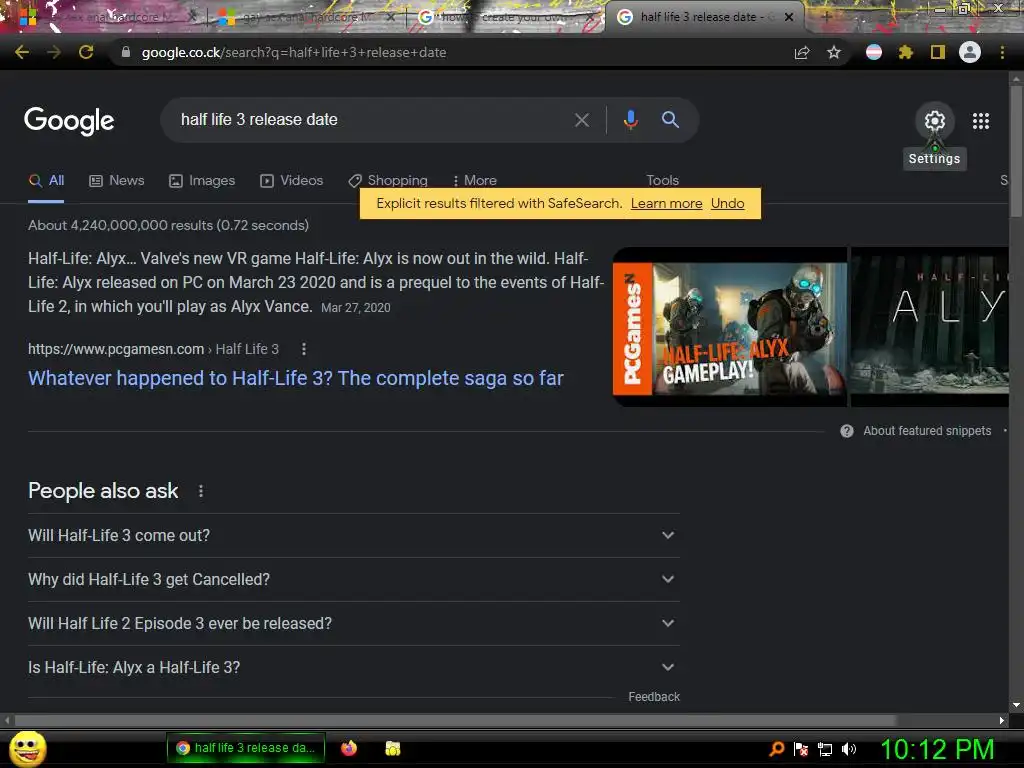Click the volume speaker tray icon
This screenshot has height=768, width=1024.
(x=849, y=749)
